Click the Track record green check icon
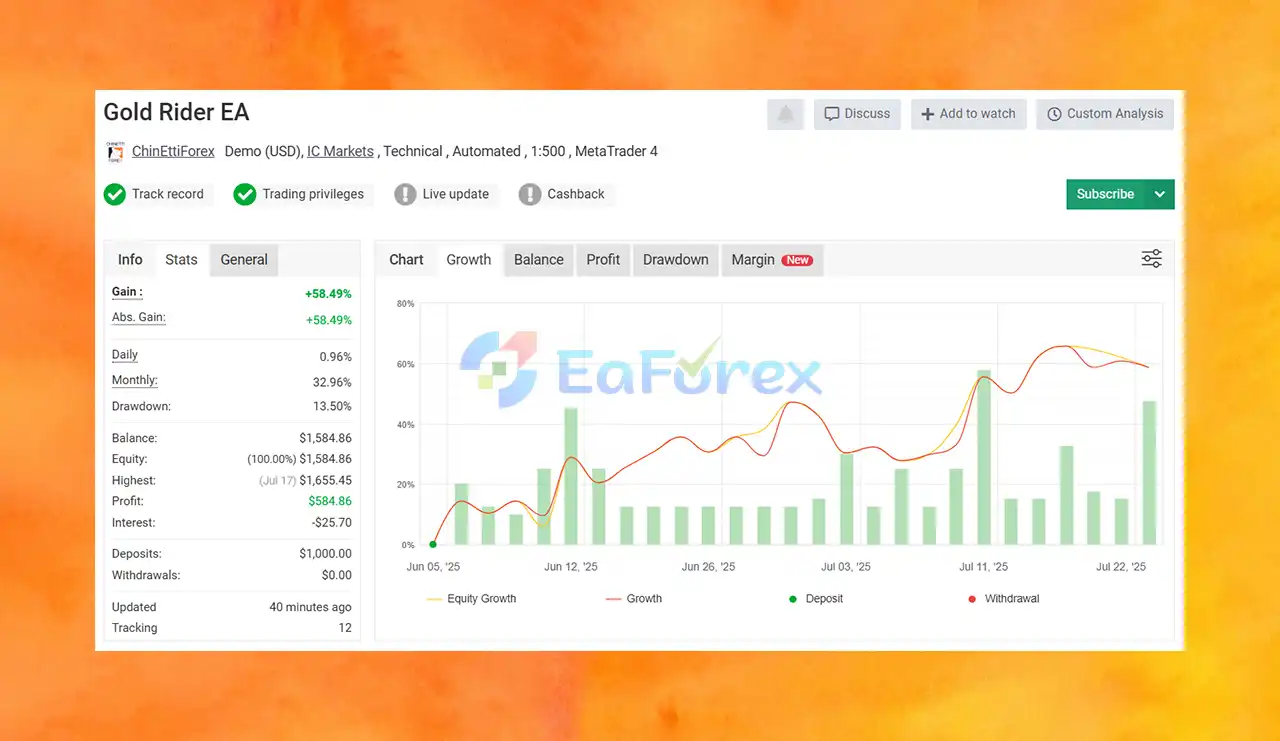The width and height of the screenshot is (1280, 741). point(115,194)
